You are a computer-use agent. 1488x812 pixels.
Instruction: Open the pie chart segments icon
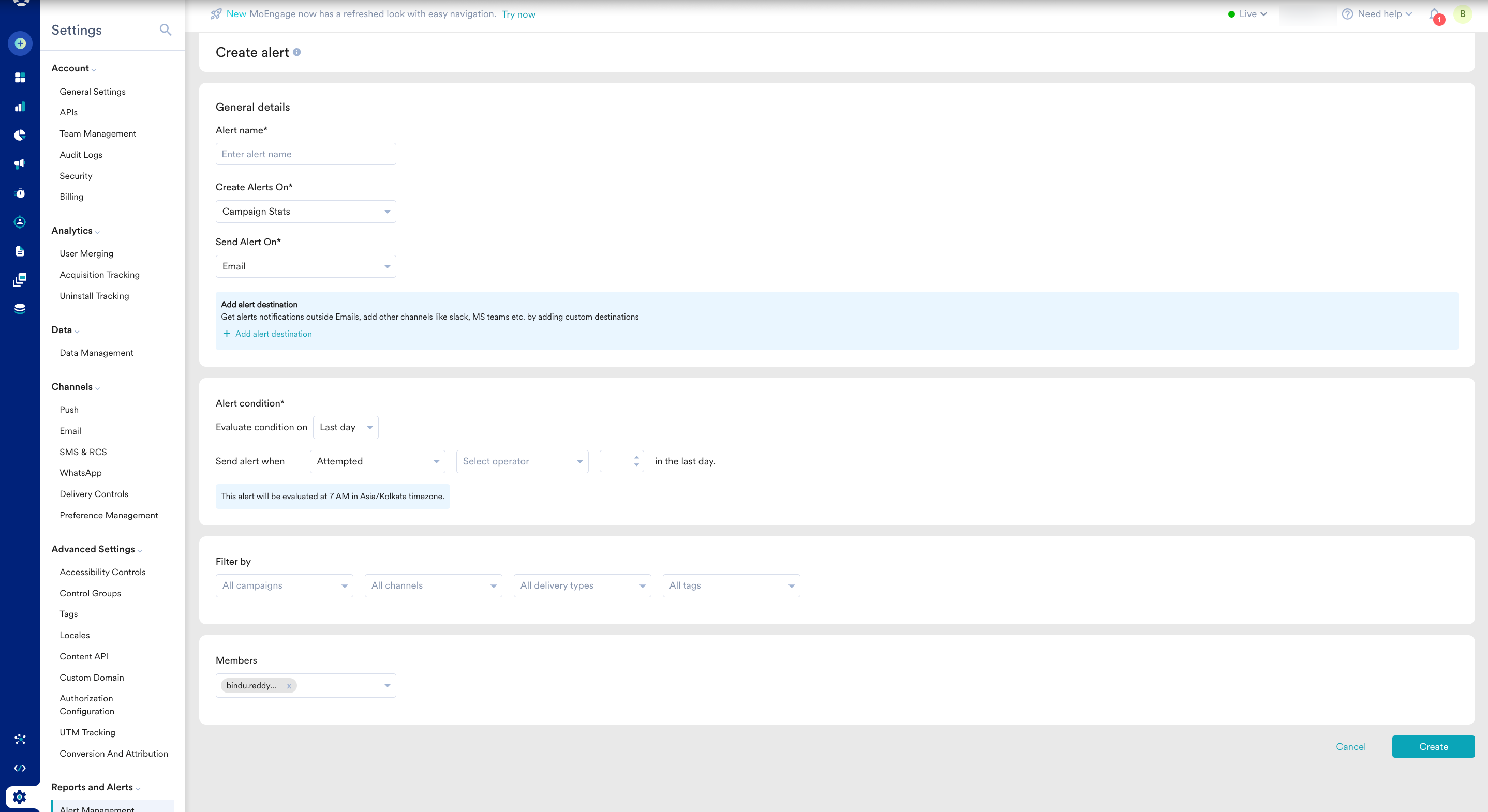[x=20, y=135]
